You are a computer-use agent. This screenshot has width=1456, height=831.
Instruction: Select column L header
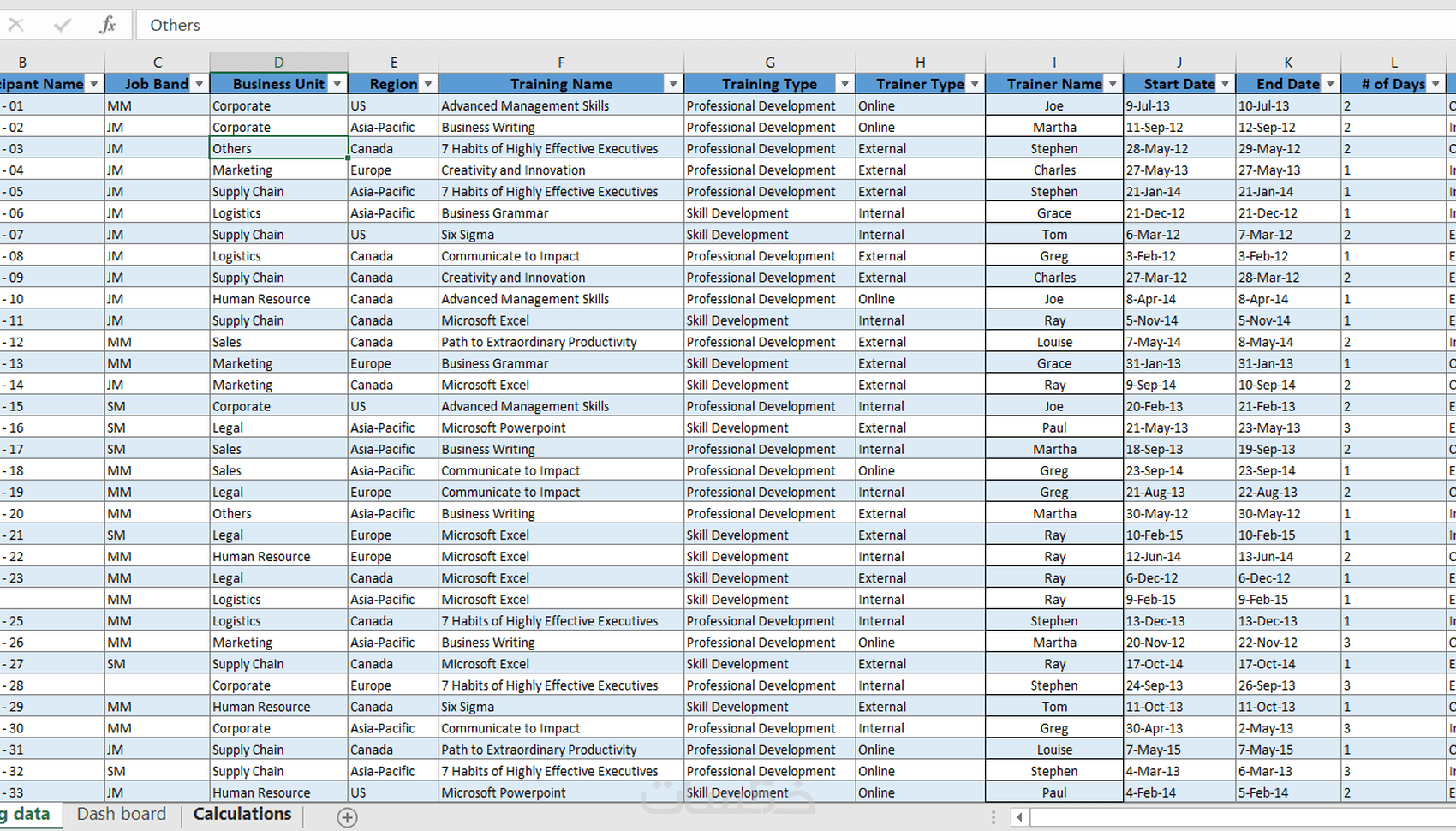(x=1393, y=62)
